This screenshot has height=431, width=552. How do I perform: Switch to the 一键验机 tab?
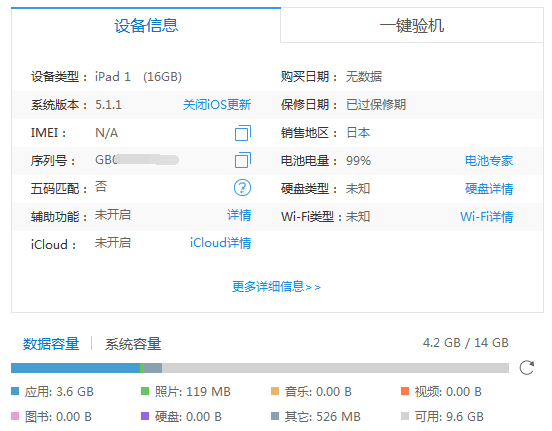click(x=412, y=25)
